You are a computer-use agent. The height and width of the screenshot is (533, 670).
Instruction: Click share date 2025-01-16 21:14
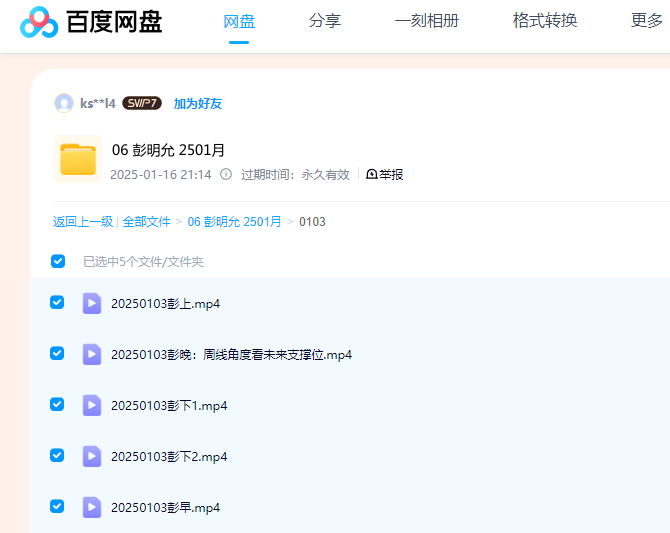(x=161, y=174)
